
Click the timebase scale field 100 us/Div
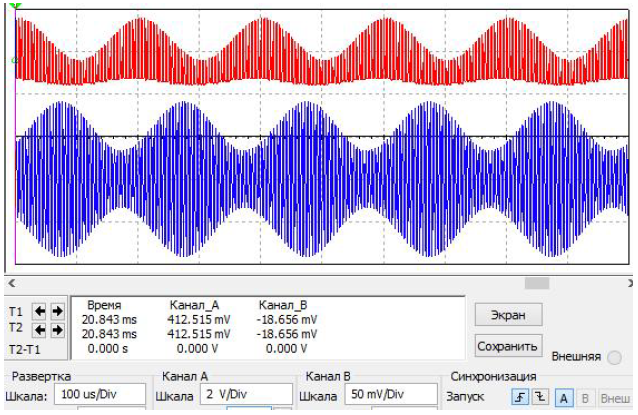[99, 396]
